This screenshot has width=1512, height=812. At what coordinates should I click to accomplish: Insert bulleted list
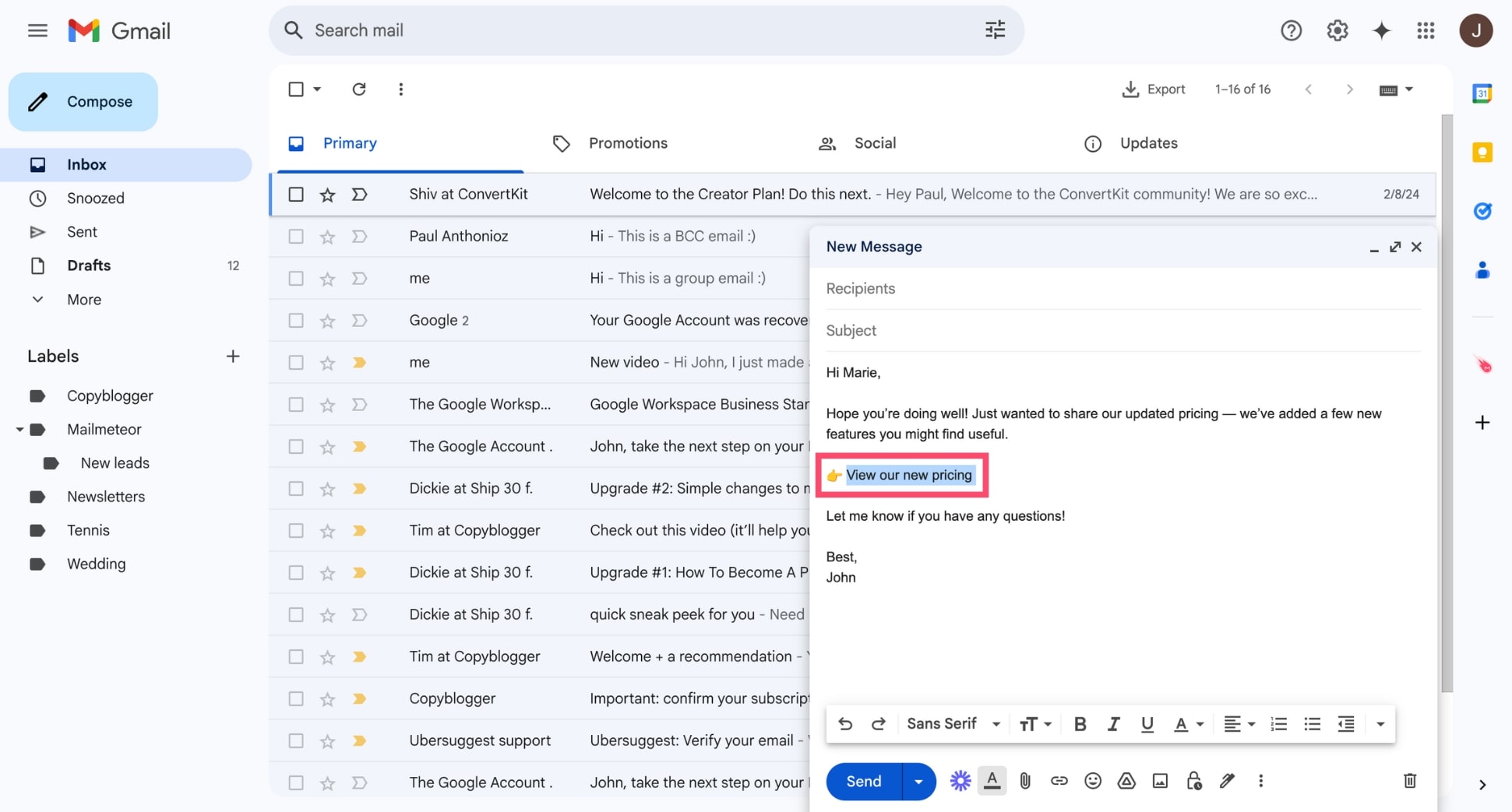[1312, 724]
